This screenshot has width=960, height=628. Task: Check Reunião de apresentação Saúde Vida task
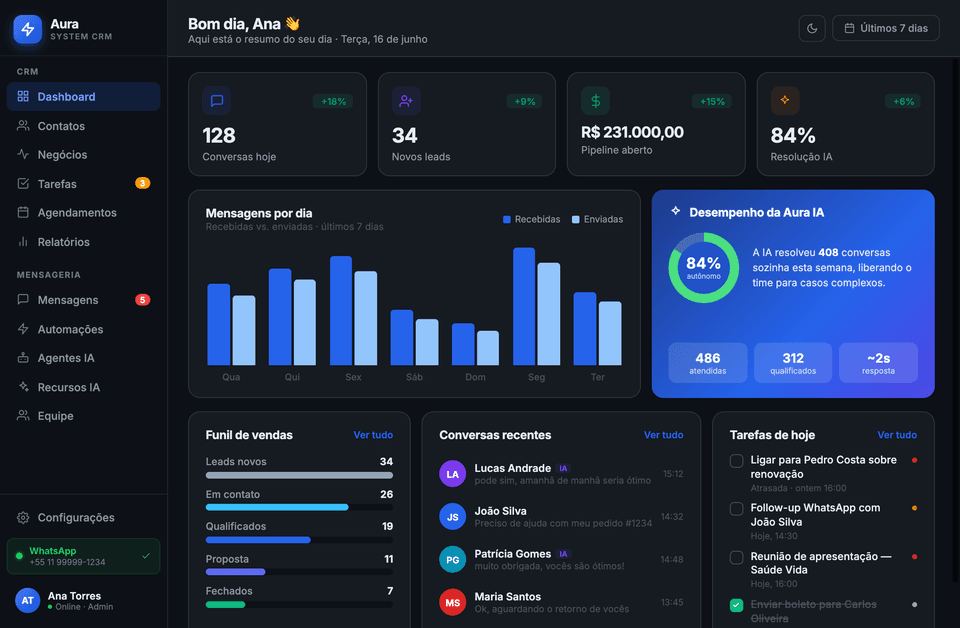tap(737, 557)
